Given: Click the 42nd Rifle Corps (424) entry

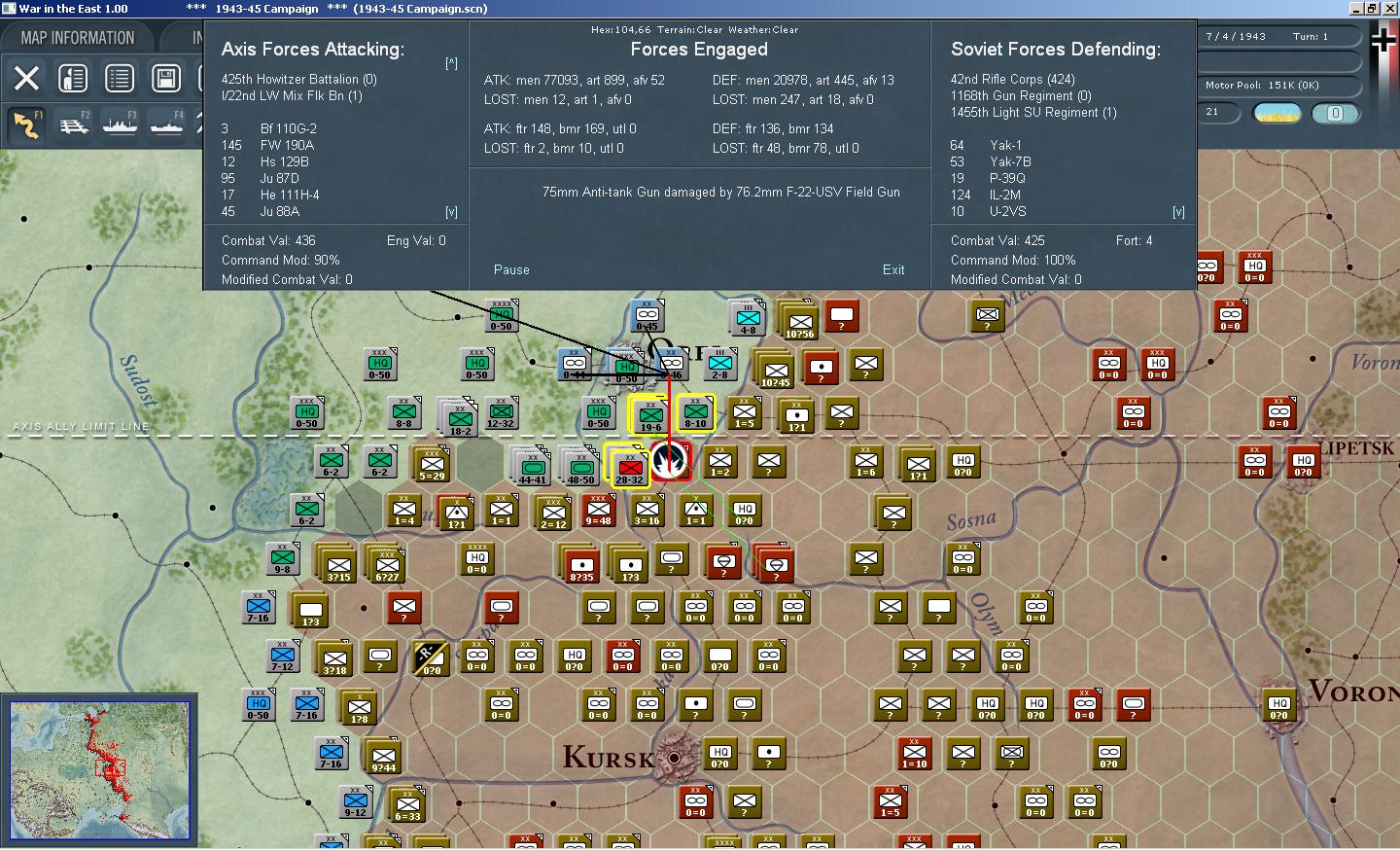Looking at the screenshot, I should [1013, 79].
